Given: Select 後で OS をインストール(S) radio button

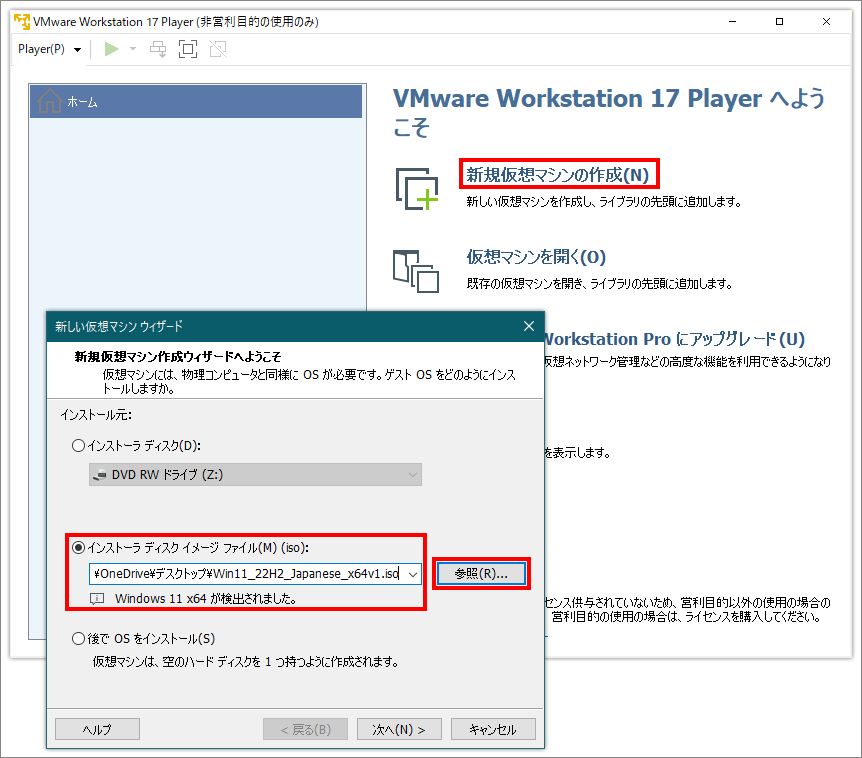Looking at the screenshot, I should pos(79,639).
